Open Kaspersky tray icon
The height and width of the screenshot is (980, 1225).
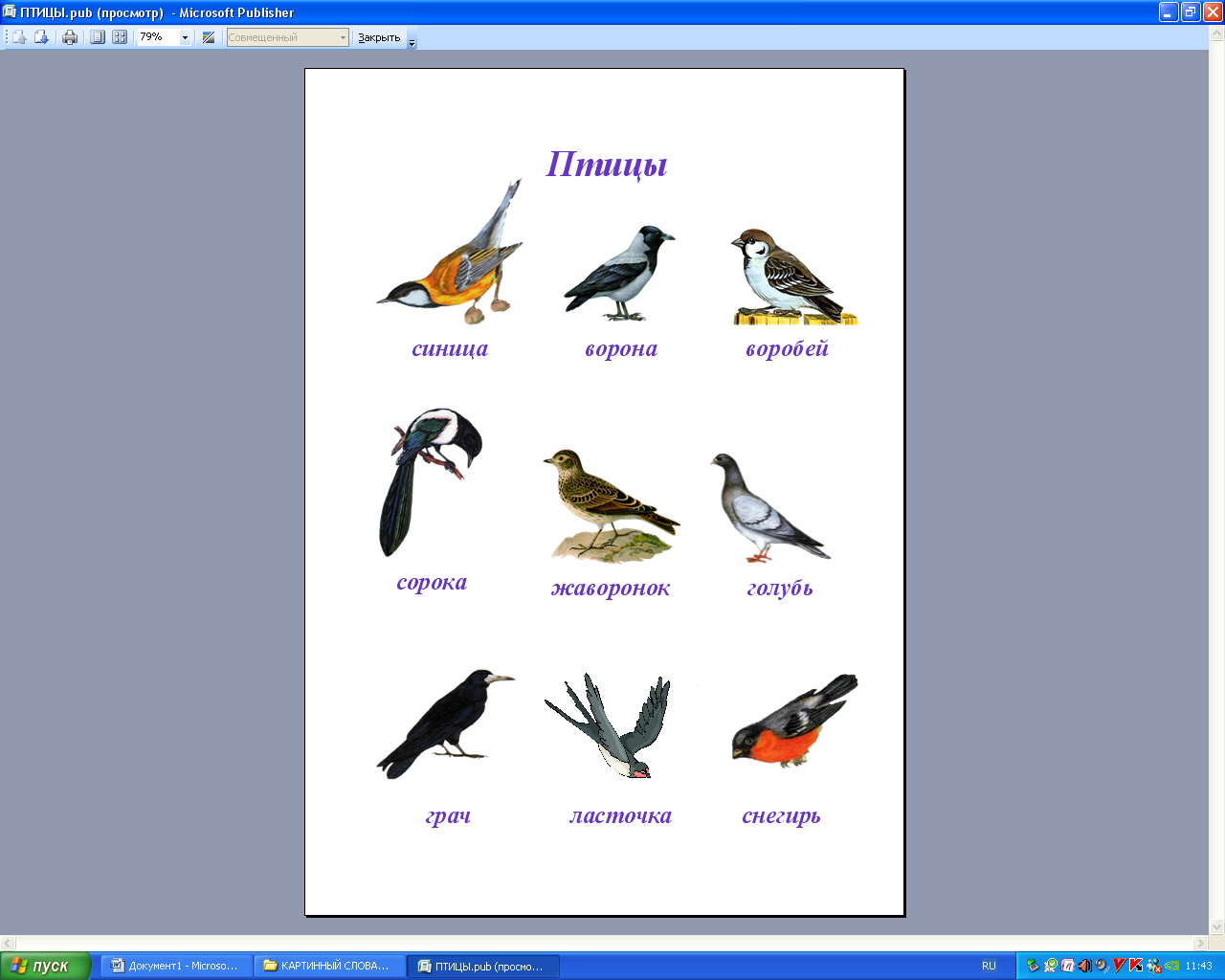1136,966
